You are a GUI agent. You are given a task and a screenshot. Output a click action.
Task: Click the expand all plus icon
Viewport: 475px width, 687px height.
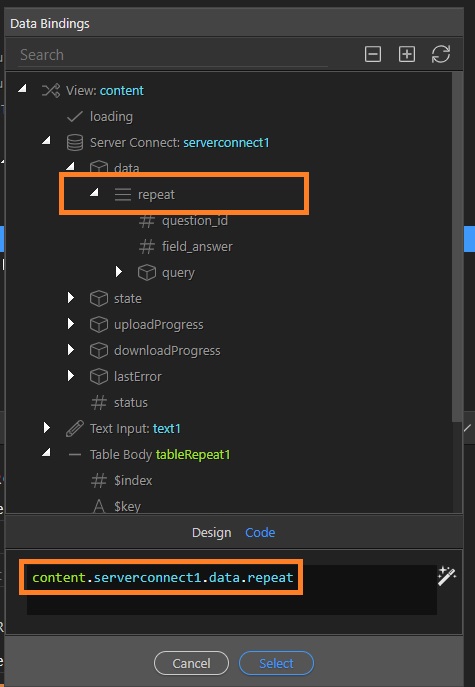[407, 54]
